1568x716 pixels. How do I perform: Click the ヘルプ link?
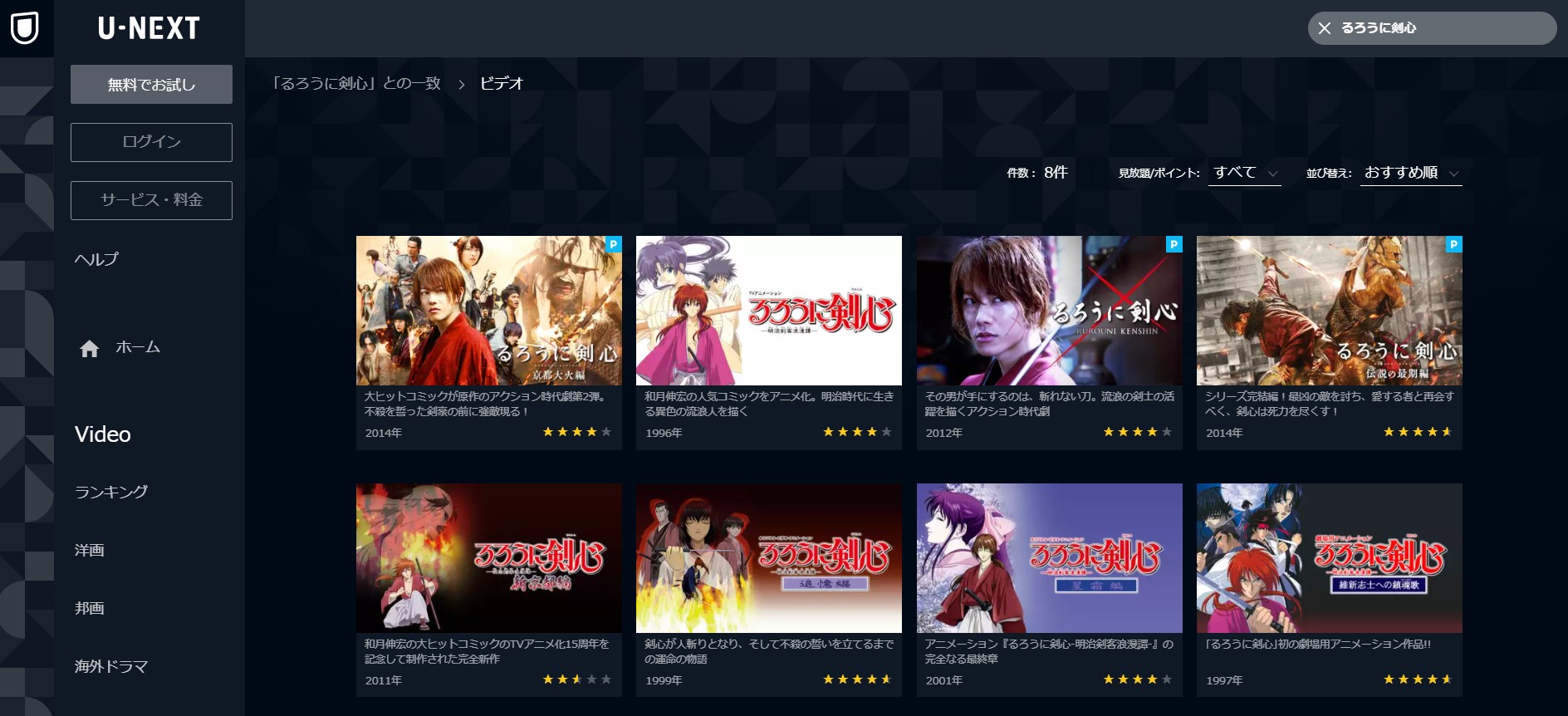point(96,259)
